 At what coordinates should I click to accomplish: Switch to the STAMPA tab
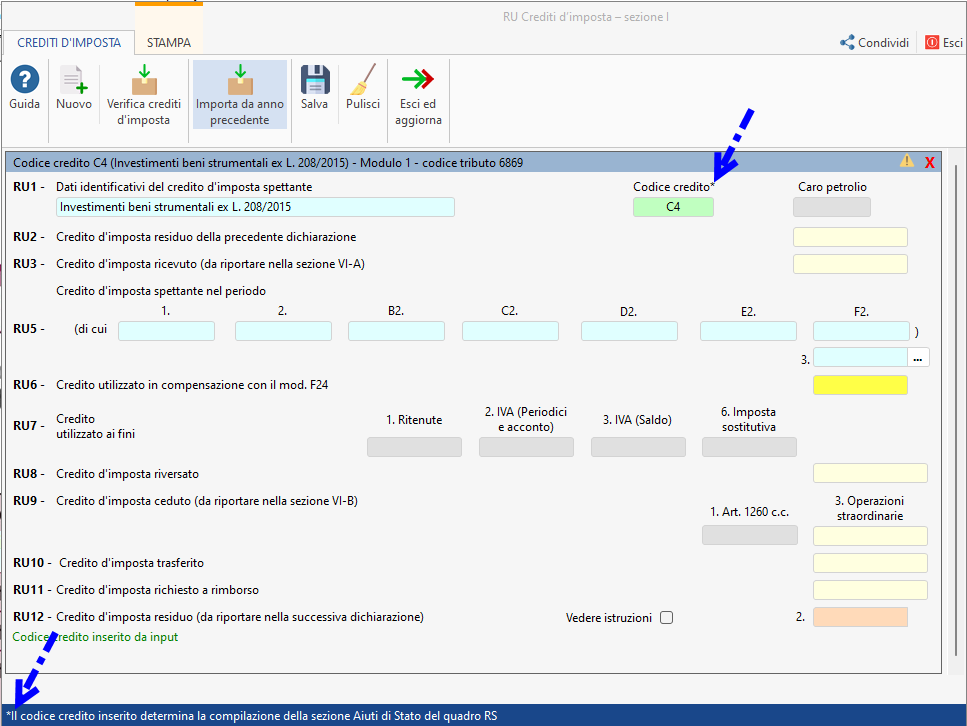click(169, 43)
